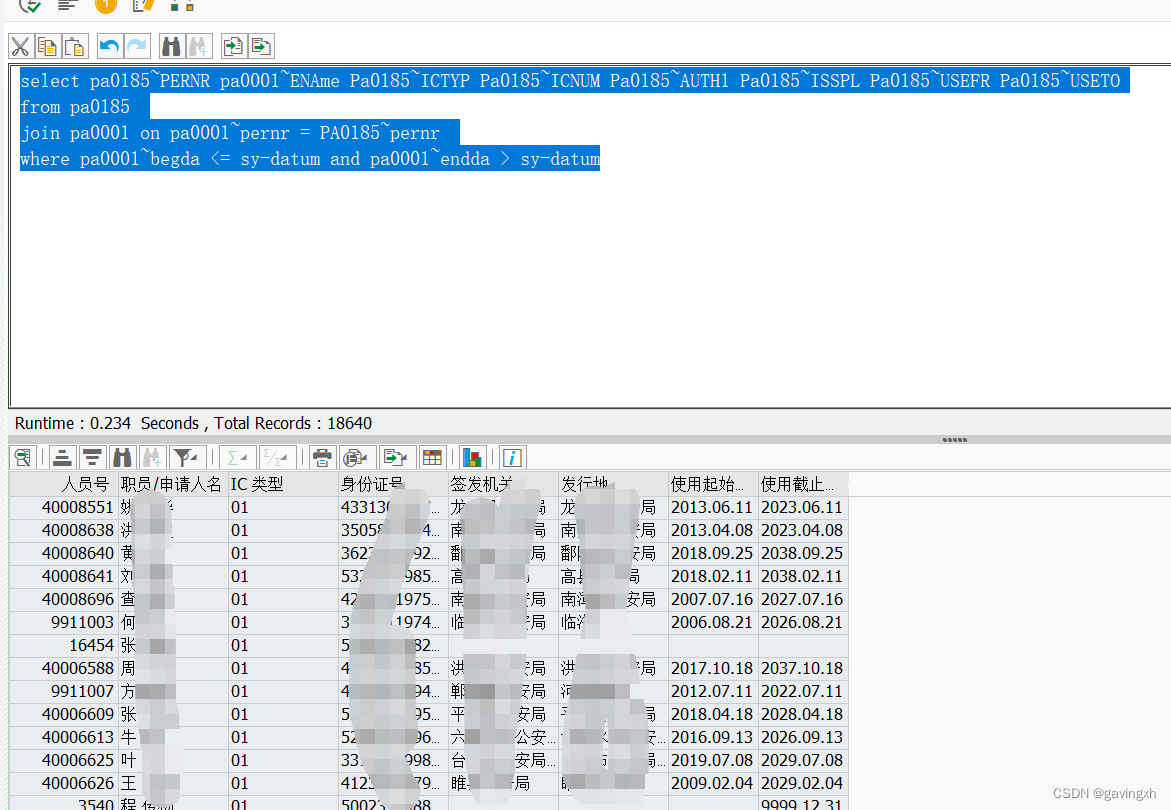Open the bar chart graphic view icon
Screen dimensions: 1171x810
tap(472, 457)
